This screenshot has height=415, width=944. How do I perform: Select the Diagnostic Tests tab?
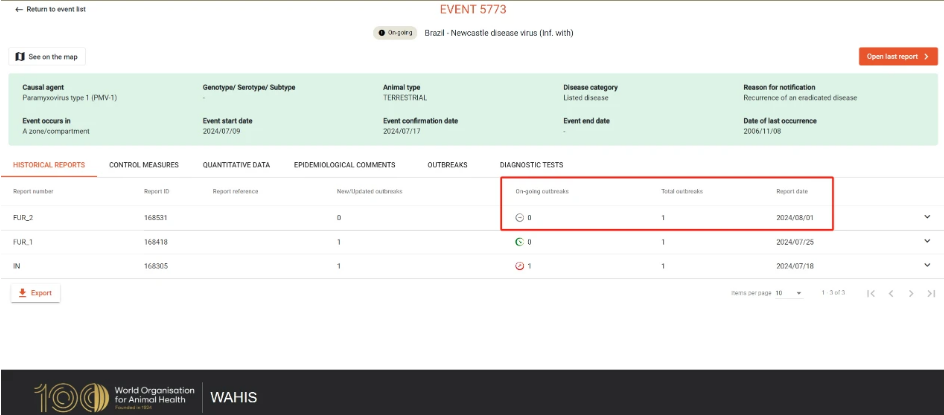point(532,164)
